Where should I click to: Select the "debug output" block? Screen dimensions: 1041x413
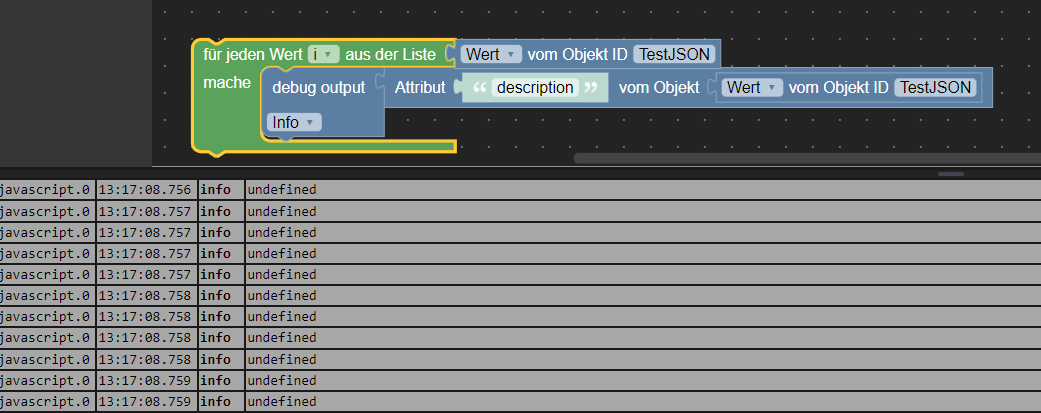pyautogui.click(x=319, y=88)
